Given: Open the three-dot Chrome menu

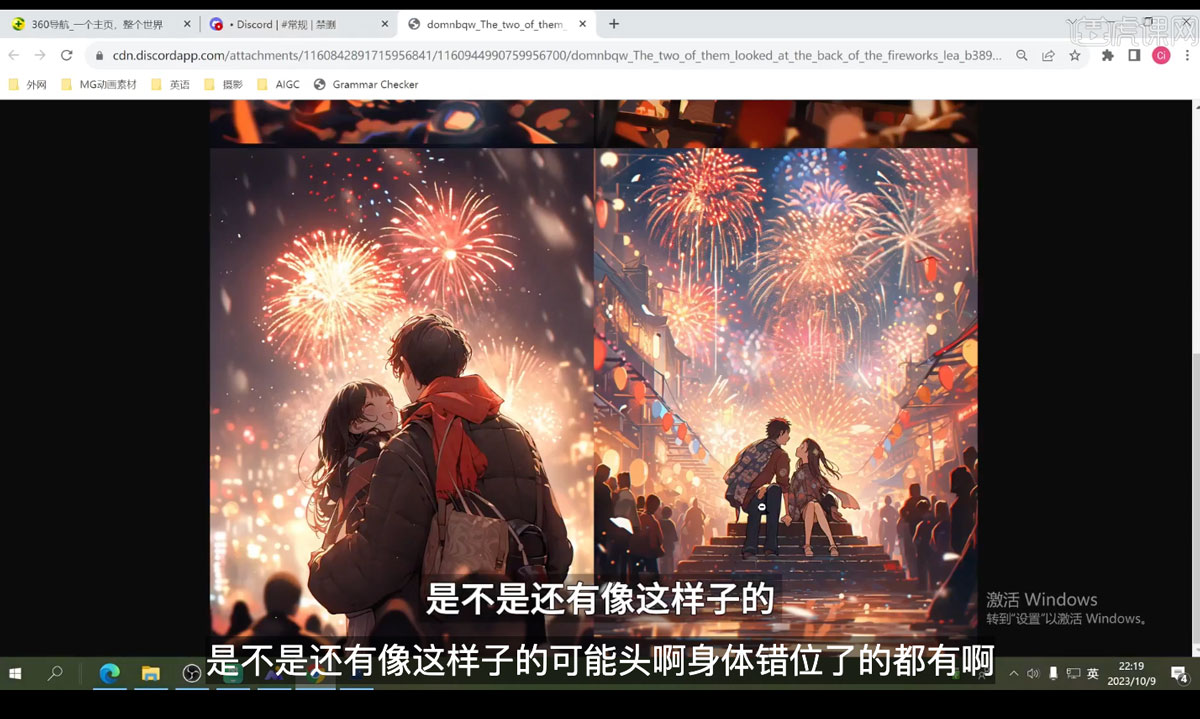Looking at the screenshot, I should 1187,56.
